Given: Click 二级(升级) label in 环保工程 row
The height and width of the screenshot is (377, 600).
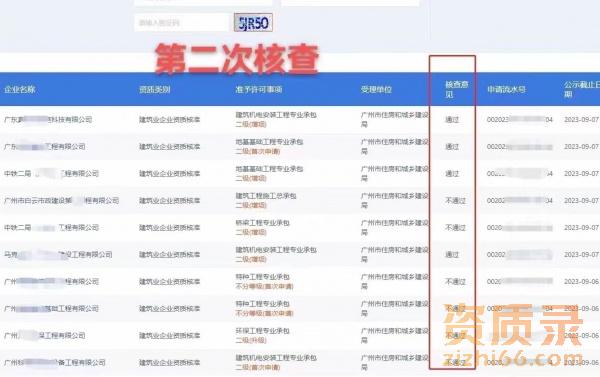Looking at the screenshot, I should (x=251, y=340).
